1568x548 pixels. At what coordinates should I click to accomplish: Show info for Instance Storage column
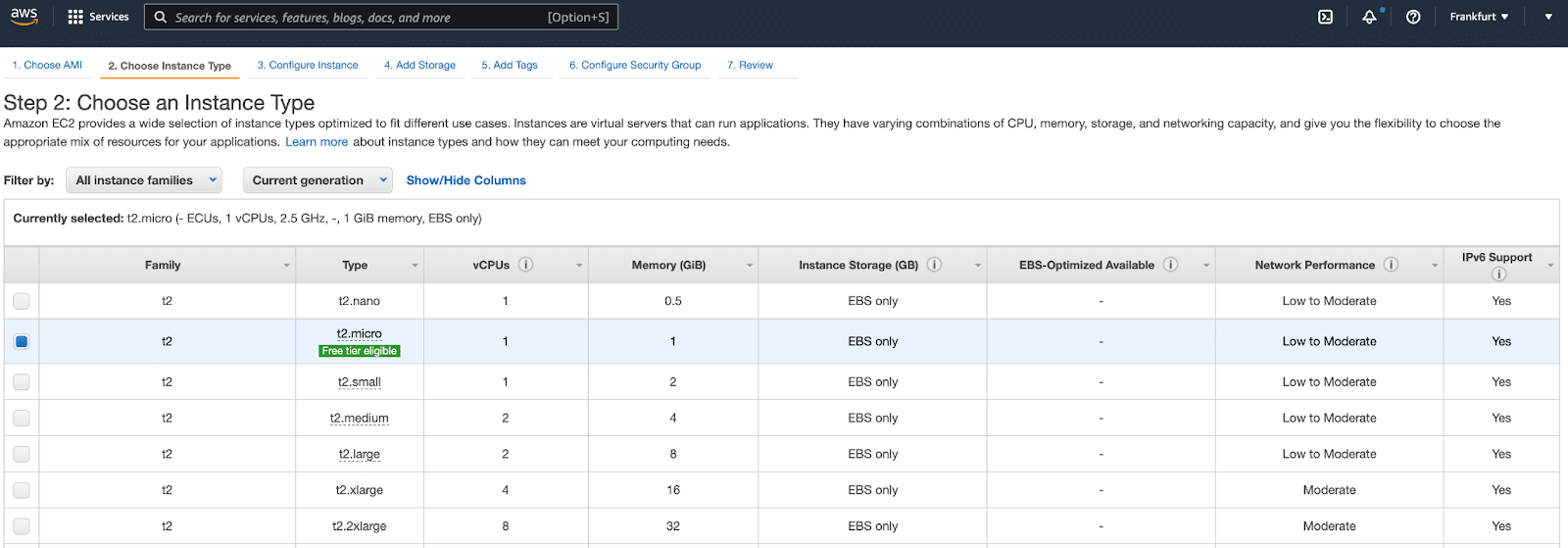[934, 265]
